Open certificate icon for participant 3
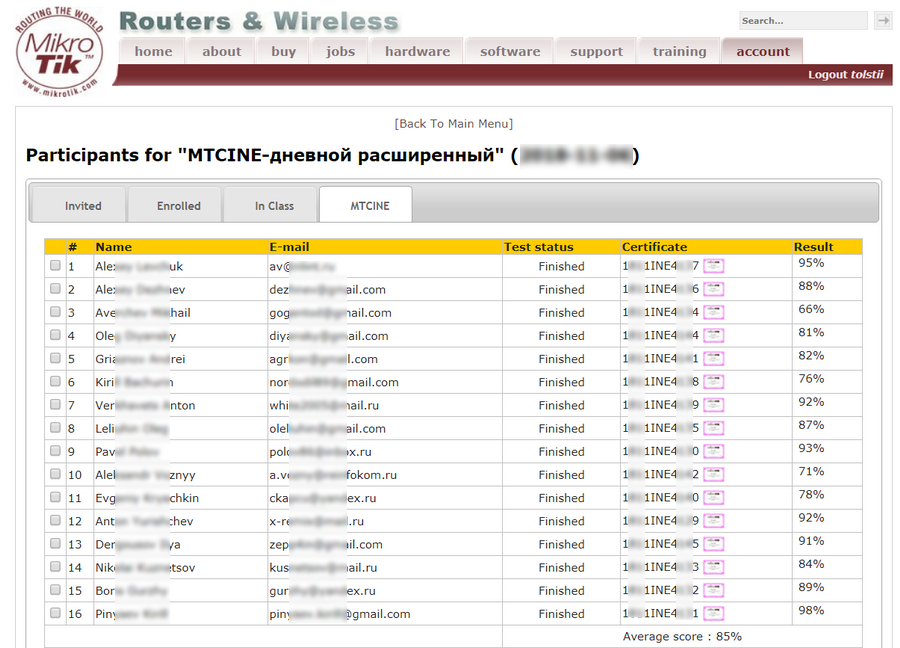The width and height of the screenshot is (900, 648). click(713, 312)
